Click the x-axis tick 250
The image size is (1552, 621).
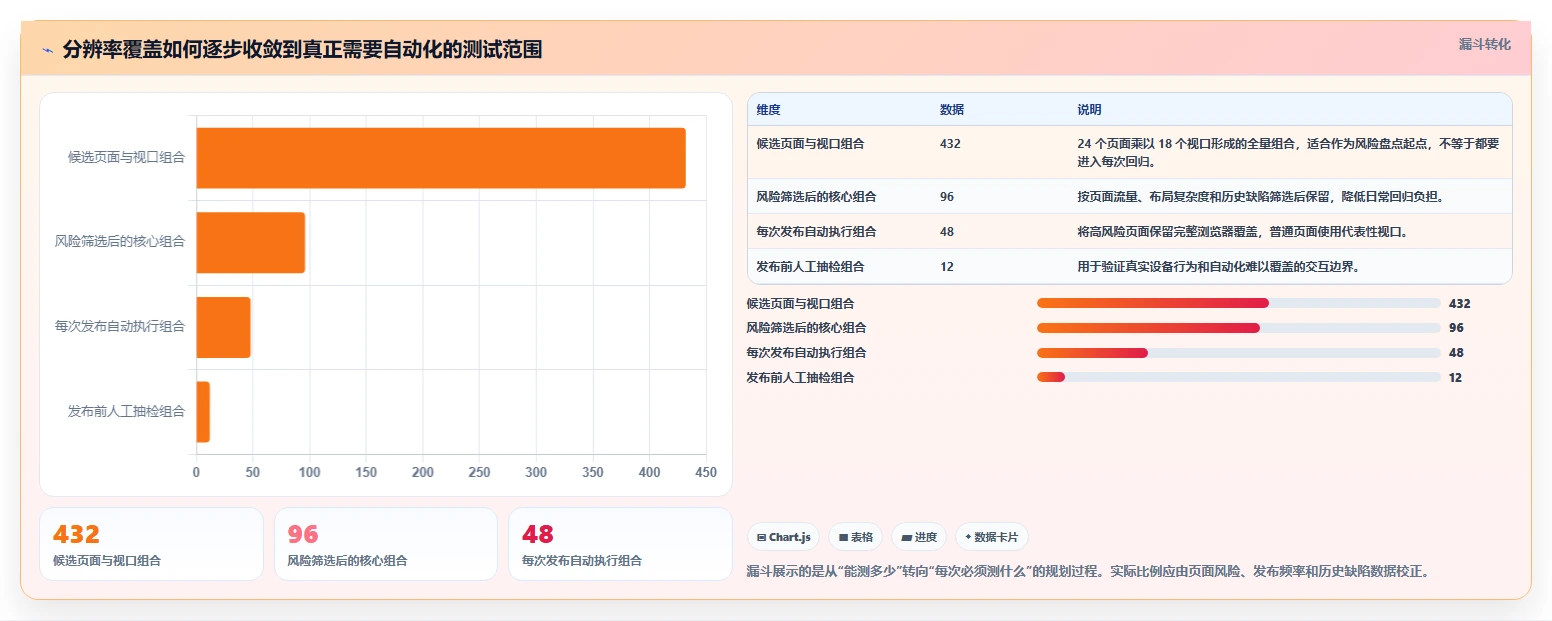[x=479, y=472]
